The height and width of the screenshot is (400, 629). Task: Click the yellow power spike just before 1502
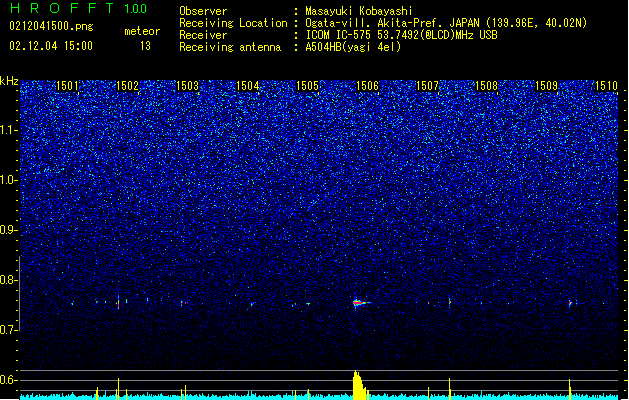tap(118, 388)
